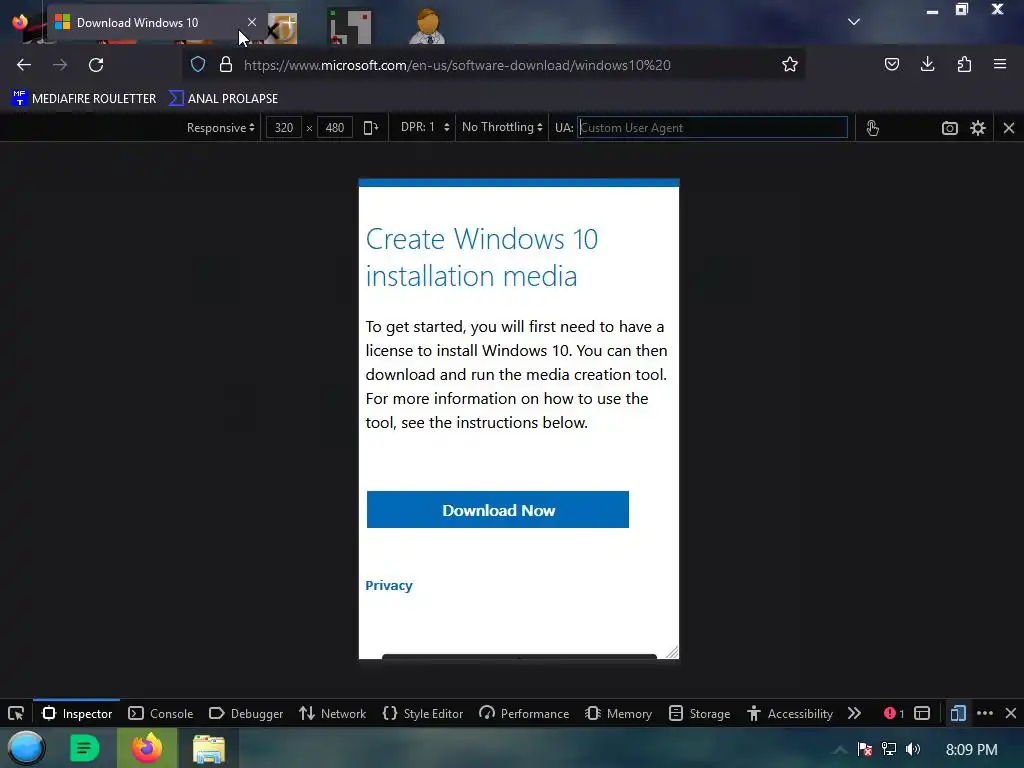The height and width of the screenshot is (768, 1024).
Task: Show hidden system tray icons
Action: [x=839, y=749]
